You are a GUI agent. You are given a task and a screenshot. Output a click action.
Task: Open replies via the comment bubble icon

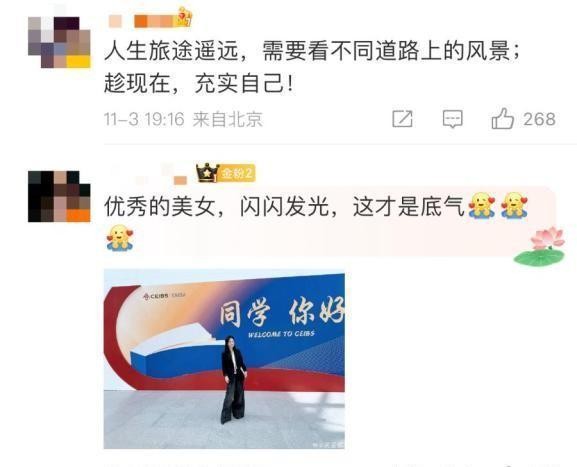click(453, 119)
